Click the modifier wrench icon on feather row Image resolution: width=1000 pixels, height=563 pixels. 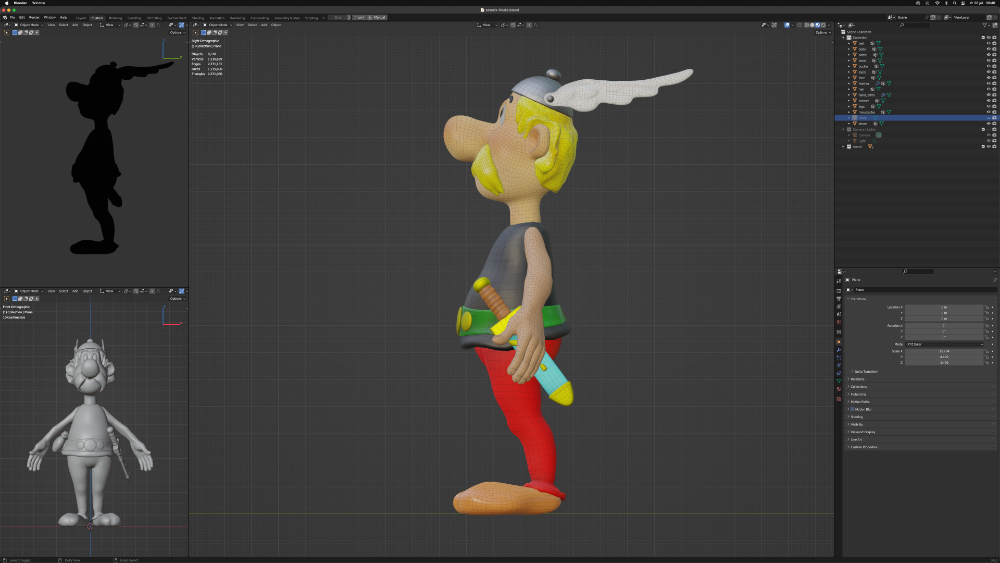tap(878, 84)
